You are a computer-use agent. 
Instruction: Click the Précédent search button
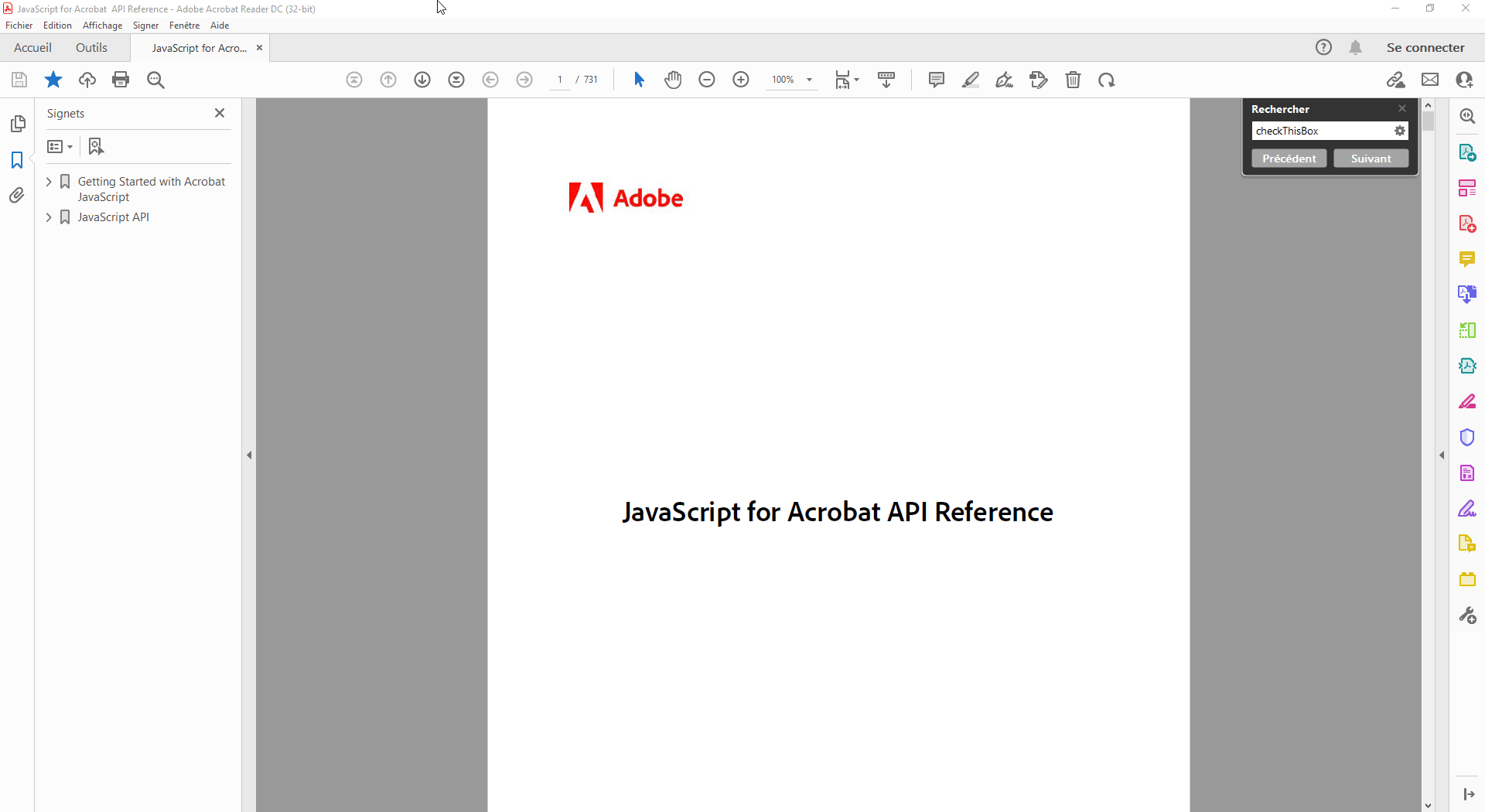coord(1289,159)
